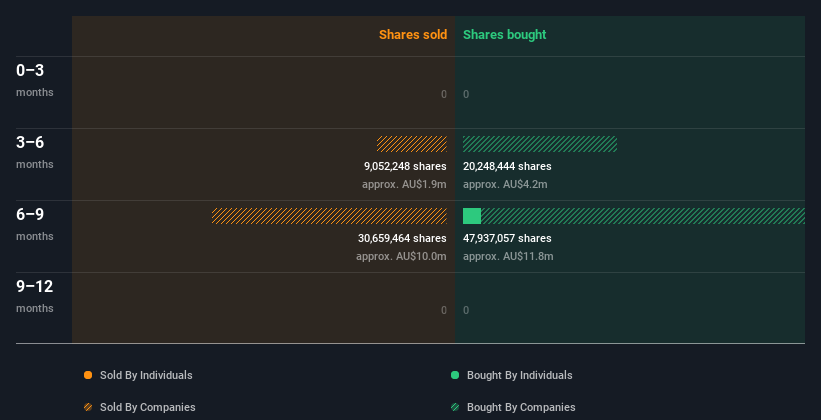Click the solid green individuals segment in 6–9 months
821x420 pixels.
coord(472,216)
